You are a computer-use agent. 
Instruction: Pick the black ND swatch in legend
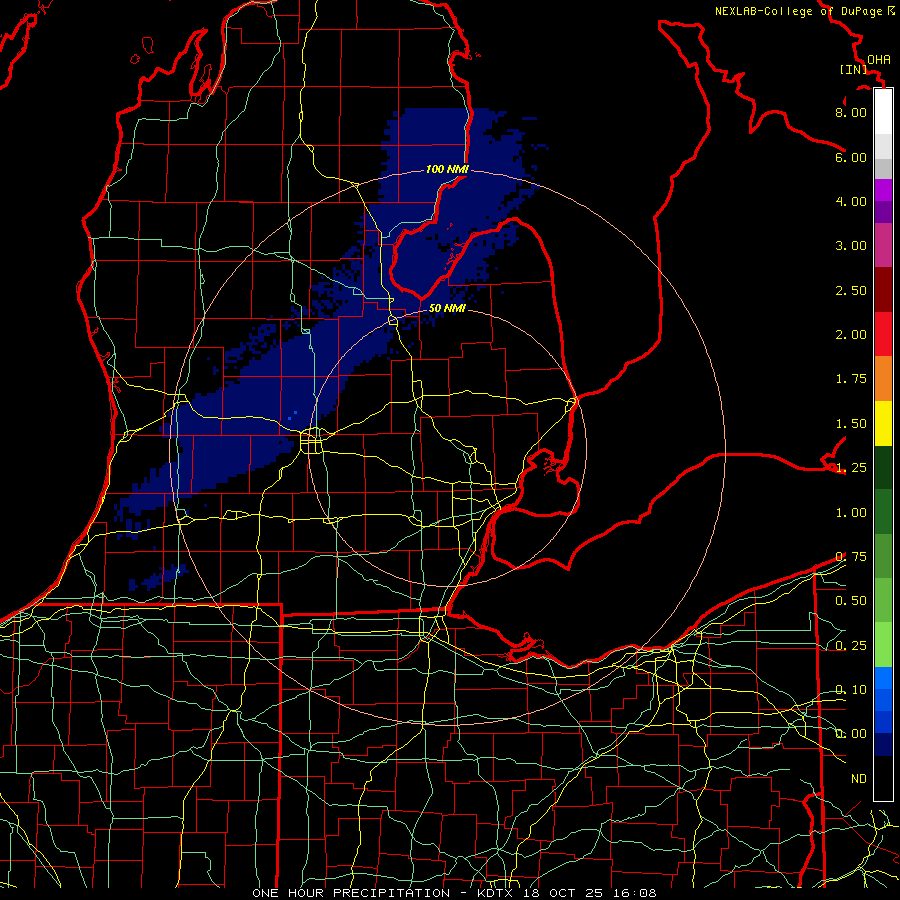(883, 778)
